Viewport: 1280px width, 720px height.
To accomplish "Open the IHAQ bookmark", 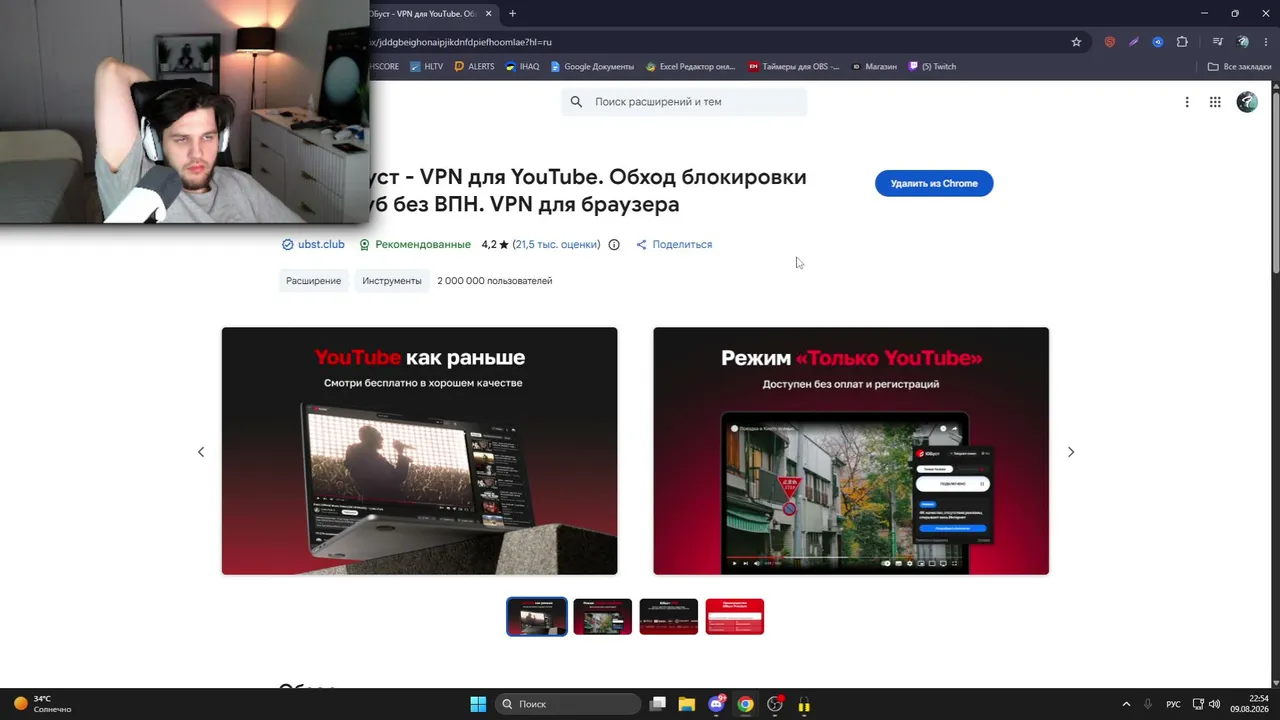I will click(522, 67).
